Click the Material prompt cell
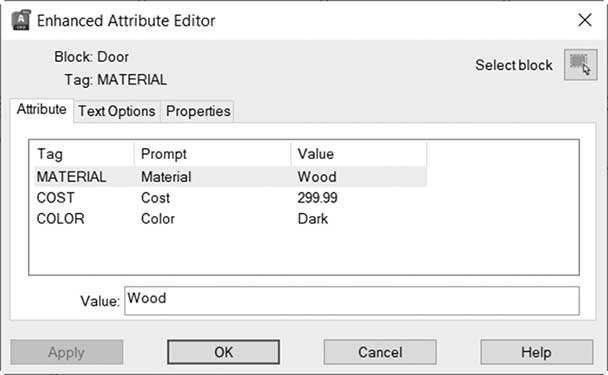 pos(166,177)
